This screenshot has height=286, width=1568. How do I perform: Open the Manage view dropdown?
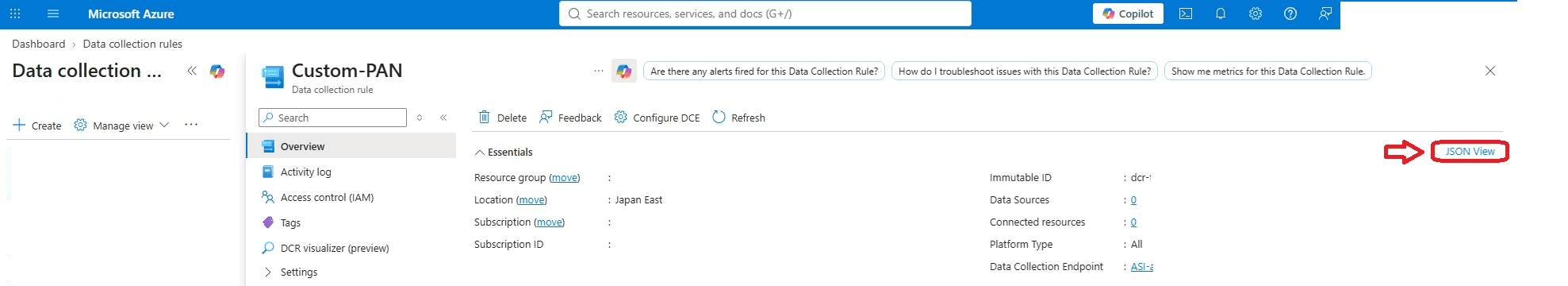[121, 126]
